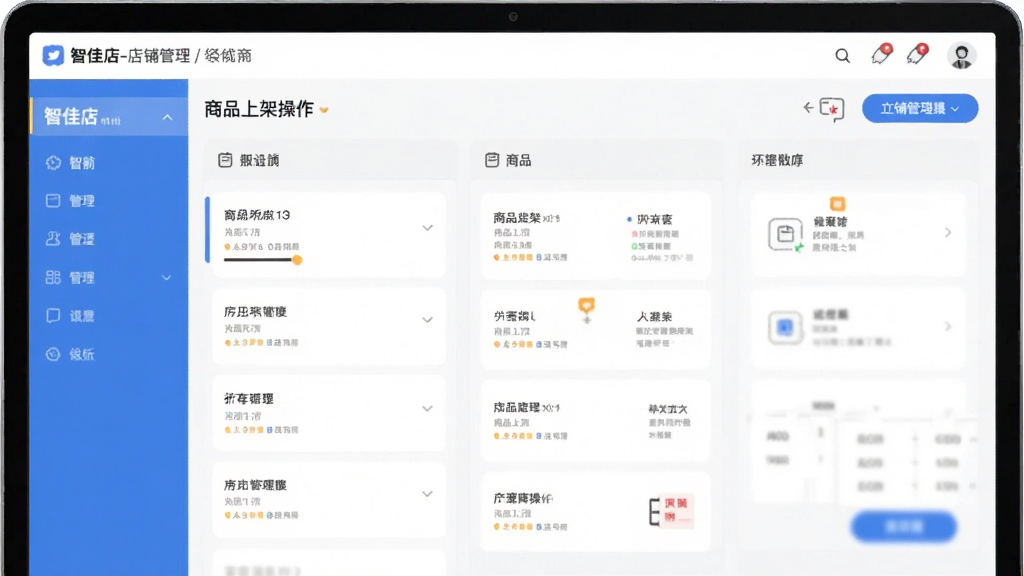Open the chevron on the package icon card
Viewport: 1024px width, 576px height.
pyautogui.click(x=948, y=232)
